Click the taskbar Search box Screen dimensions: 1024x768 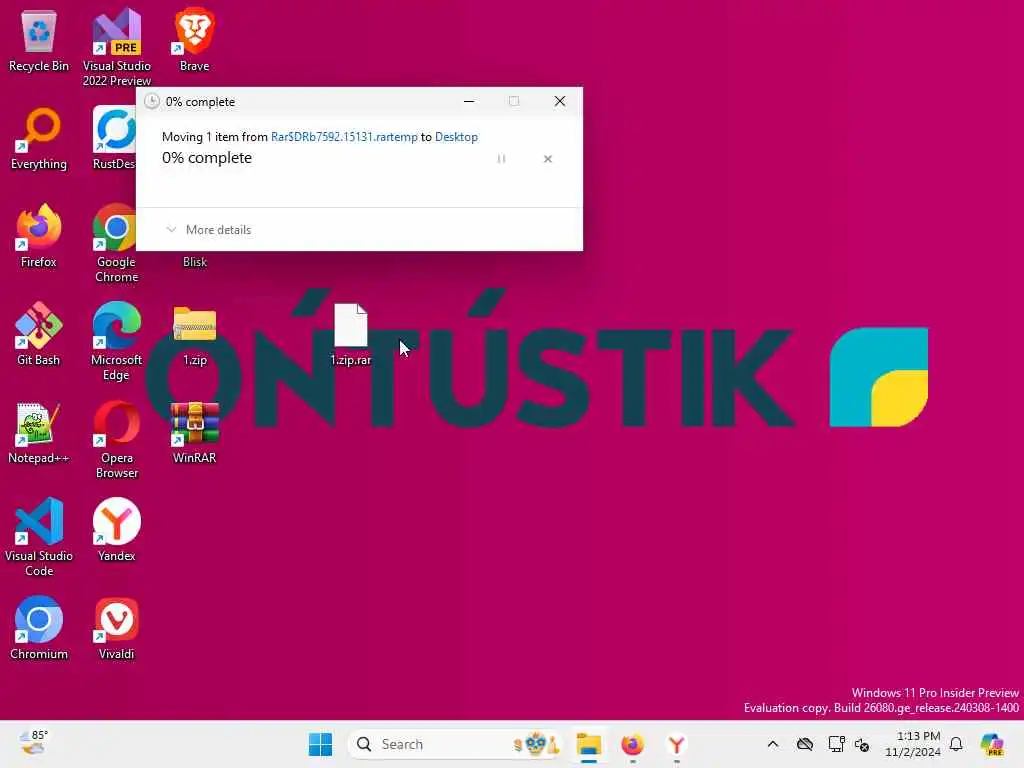coord(455,744)
